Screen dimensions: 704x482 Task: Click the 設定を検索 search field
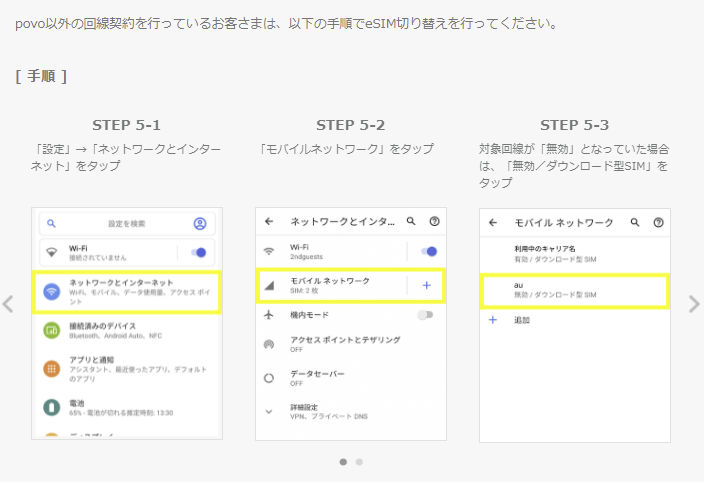pyautogui.click(x=127, y=223)
